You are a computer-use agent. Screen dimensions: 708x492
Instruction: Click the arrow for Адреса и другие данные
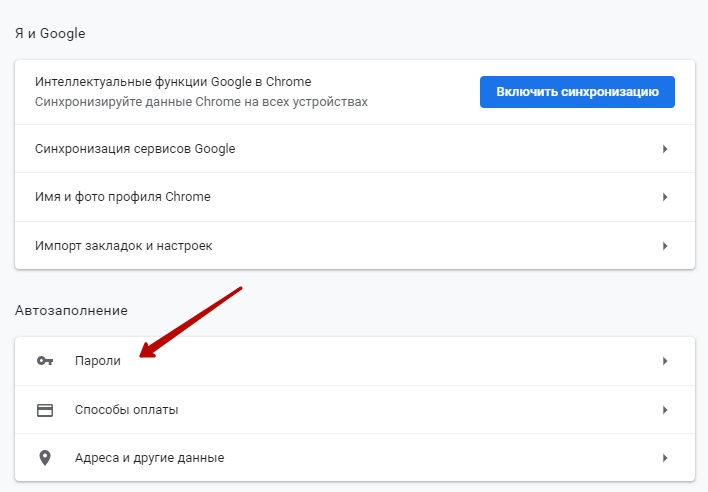coord(665,458)
